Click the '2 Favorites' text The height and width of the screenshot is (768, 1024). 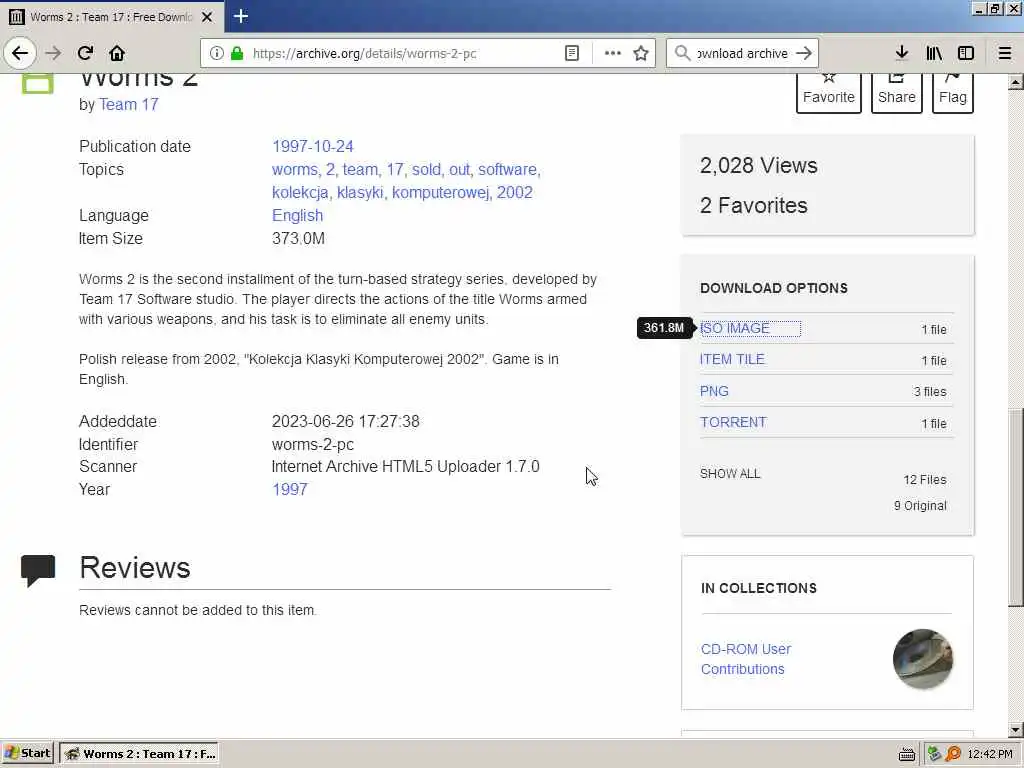[754, 205]
